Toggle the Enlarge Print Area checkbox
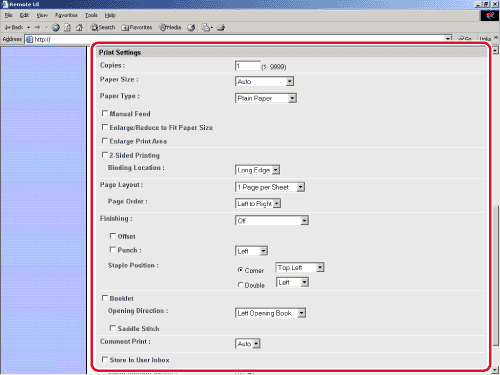Image resolution: width=500 pixels, height=375 pixels. click(x=105, y=141)
